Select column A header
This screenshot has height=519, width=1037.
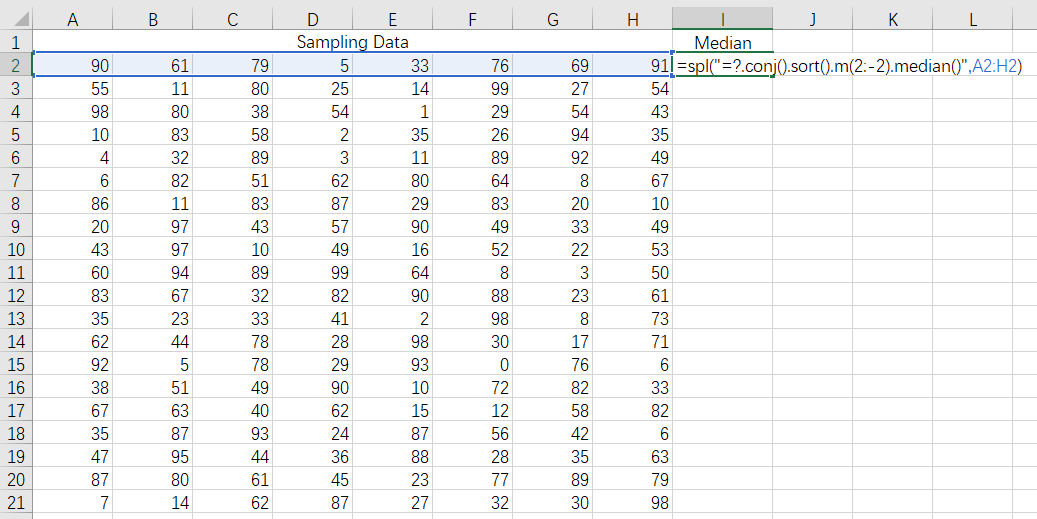73,19
